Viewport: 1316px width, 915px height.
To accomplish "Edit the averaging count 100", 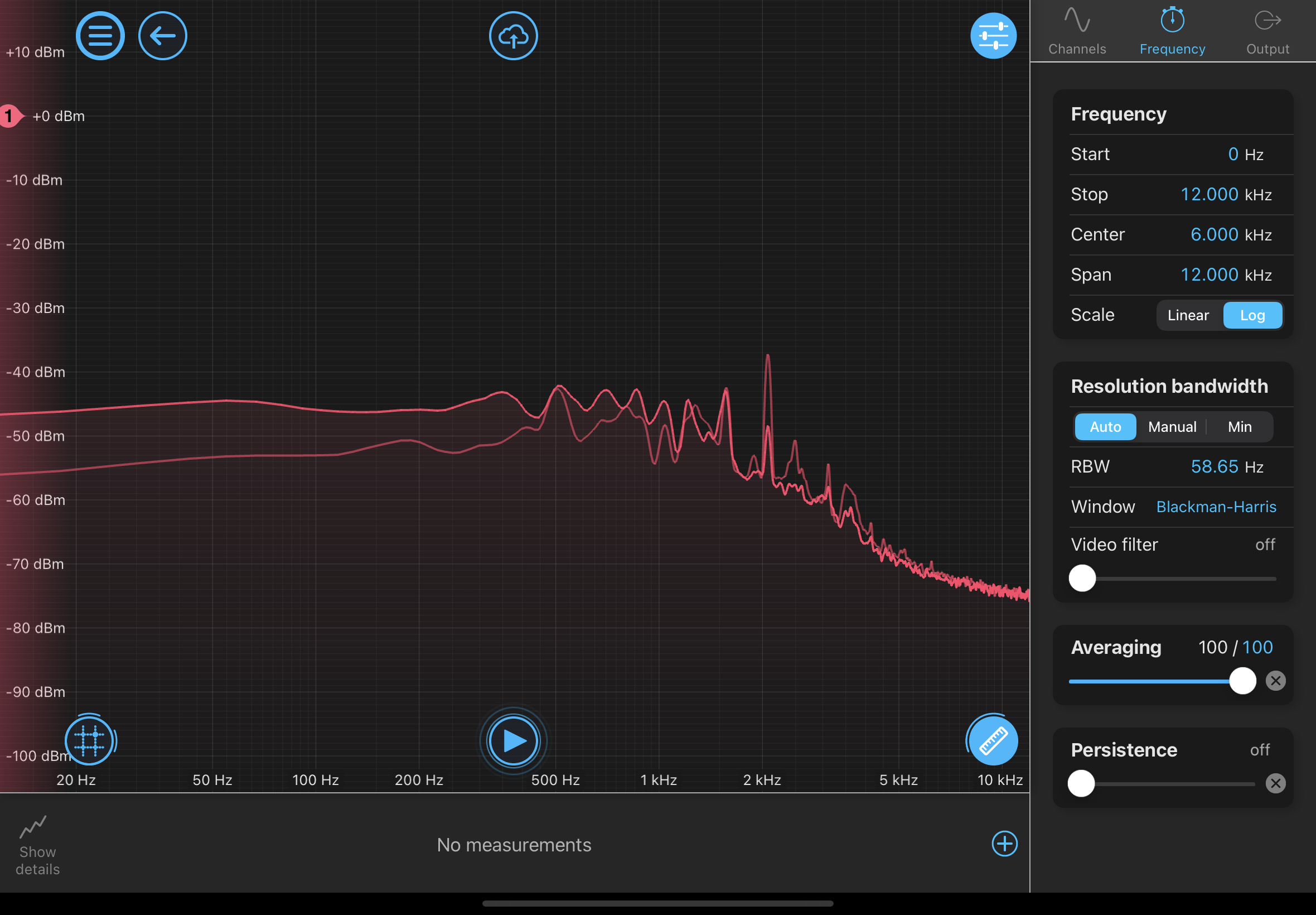I will (1257, 647).
